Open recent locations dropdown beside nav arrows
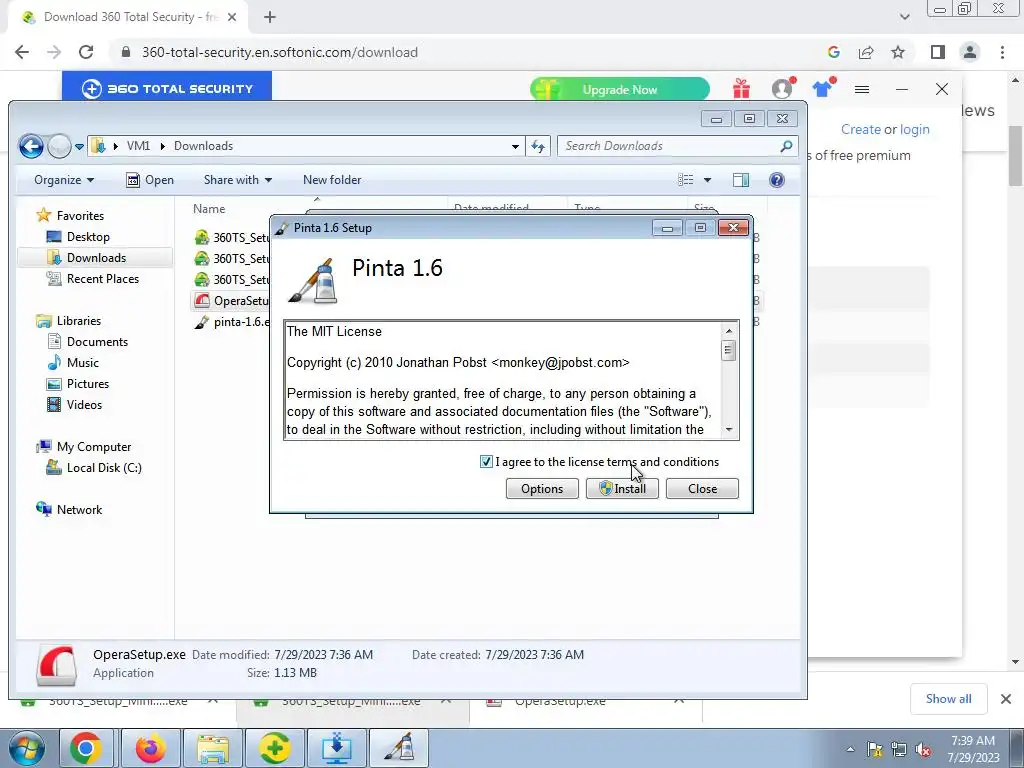The height and width of the screenshot is (768, 1024). (79, 146)
